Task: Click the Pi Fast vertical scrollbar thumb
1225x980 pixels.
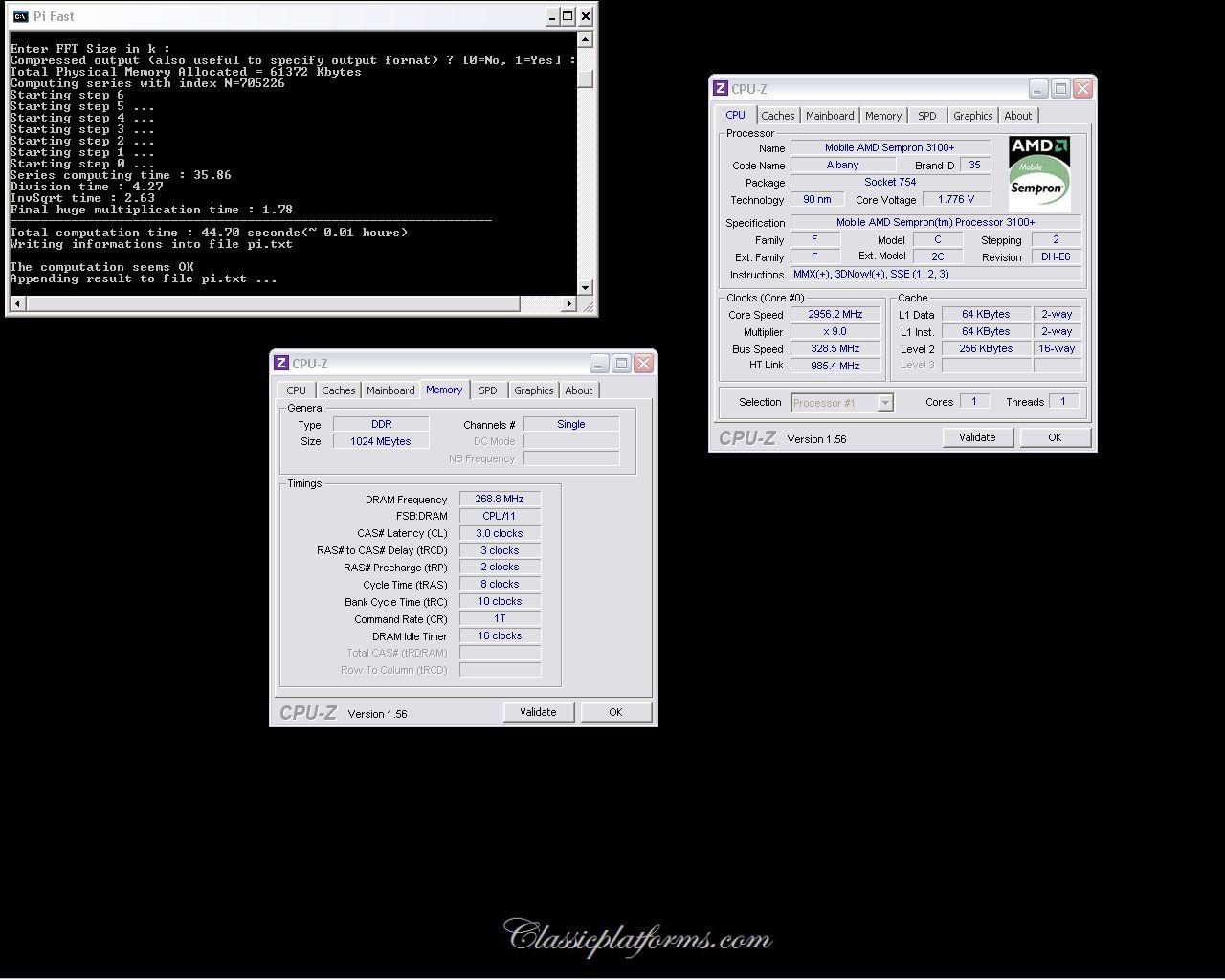Action: click(586, 78)
